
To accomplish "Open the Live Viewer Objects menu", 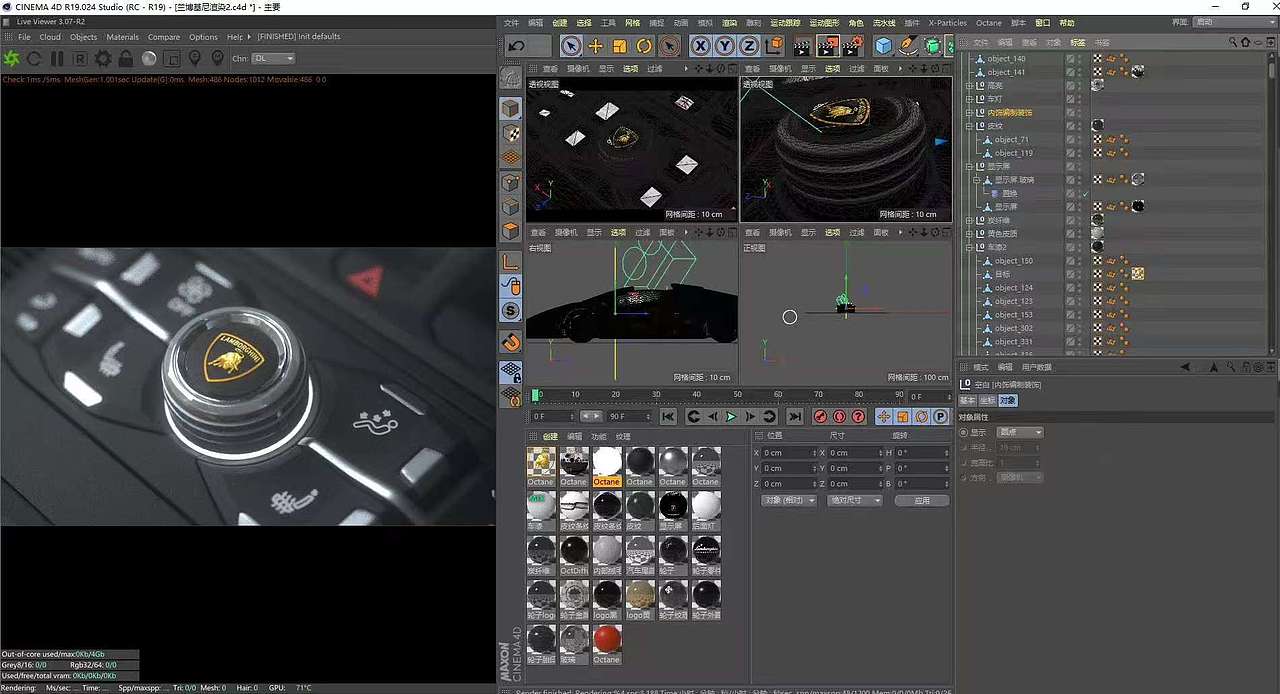I will click(83, 37).
